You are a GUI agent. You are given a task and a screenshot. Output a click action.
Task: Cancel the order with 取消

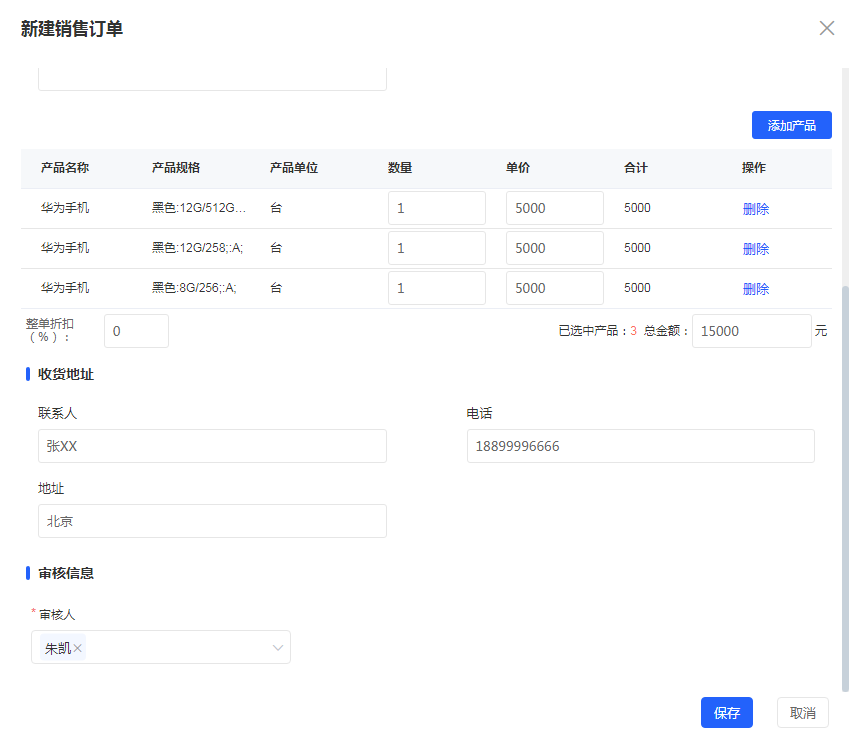(802, 713)
